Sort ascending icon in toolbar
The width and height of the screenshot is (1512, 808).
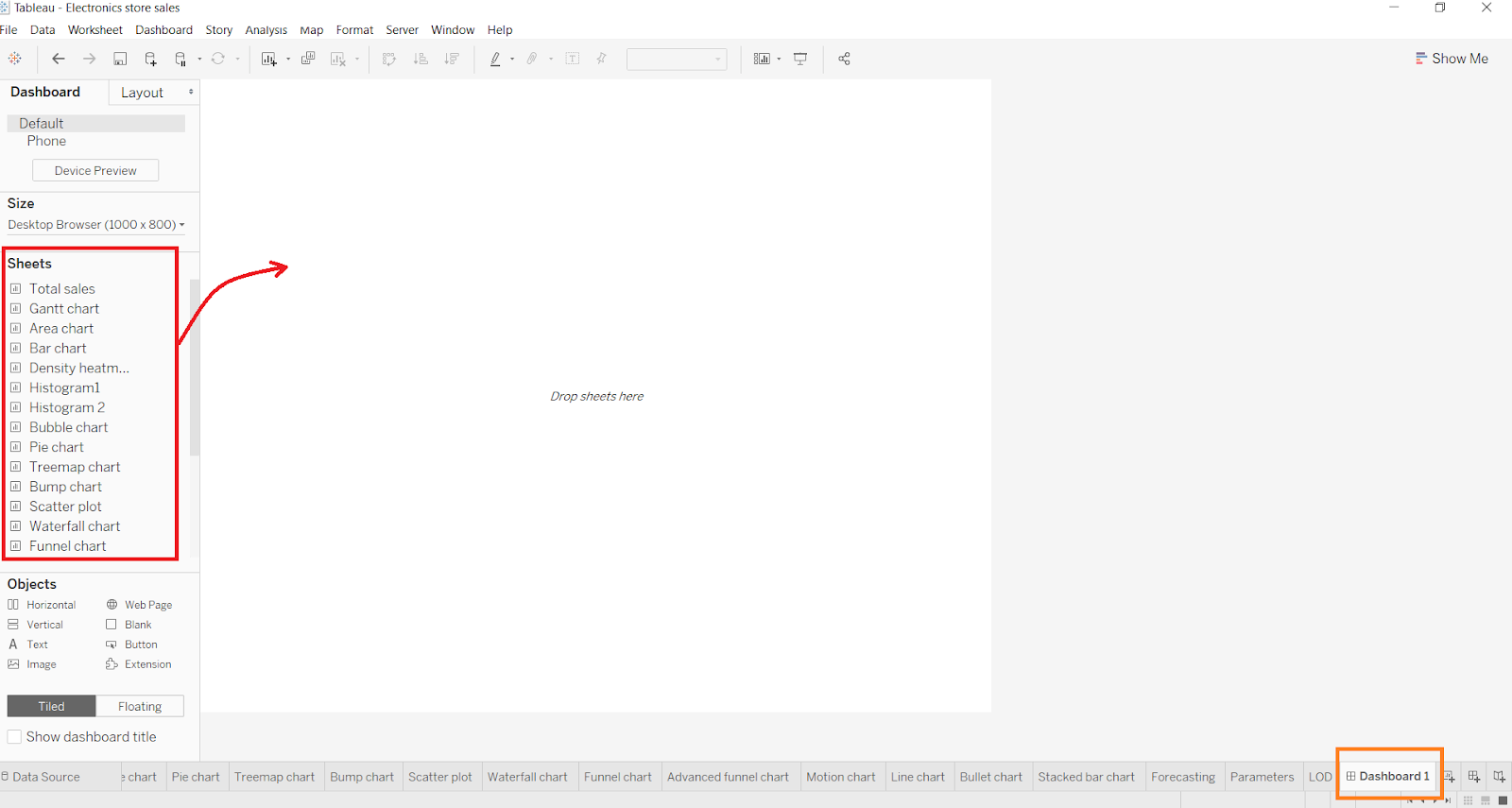coord(421,59)
